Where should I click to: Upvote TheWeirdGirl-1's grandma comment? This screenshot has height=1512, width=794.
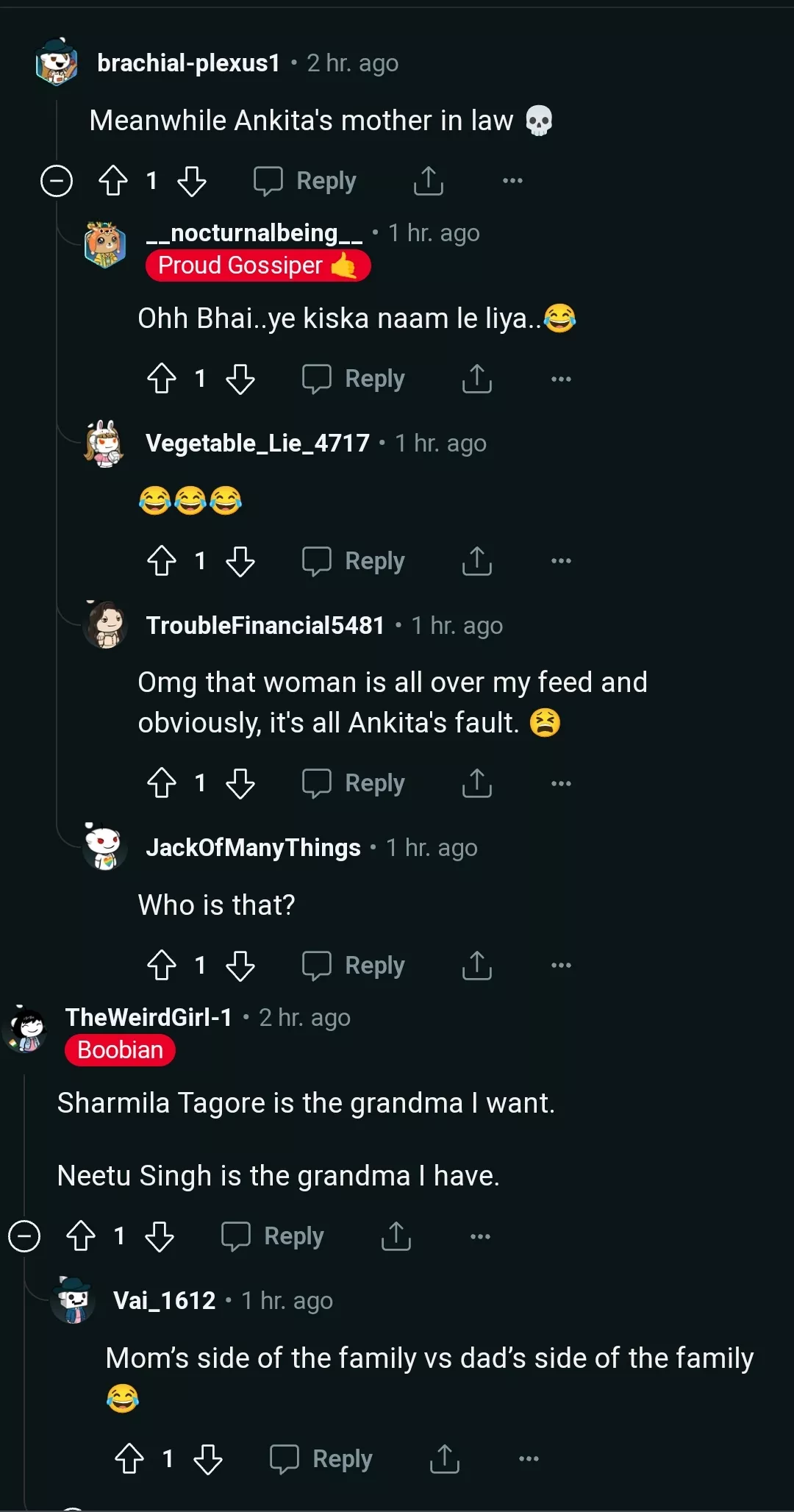point(81,1236)
